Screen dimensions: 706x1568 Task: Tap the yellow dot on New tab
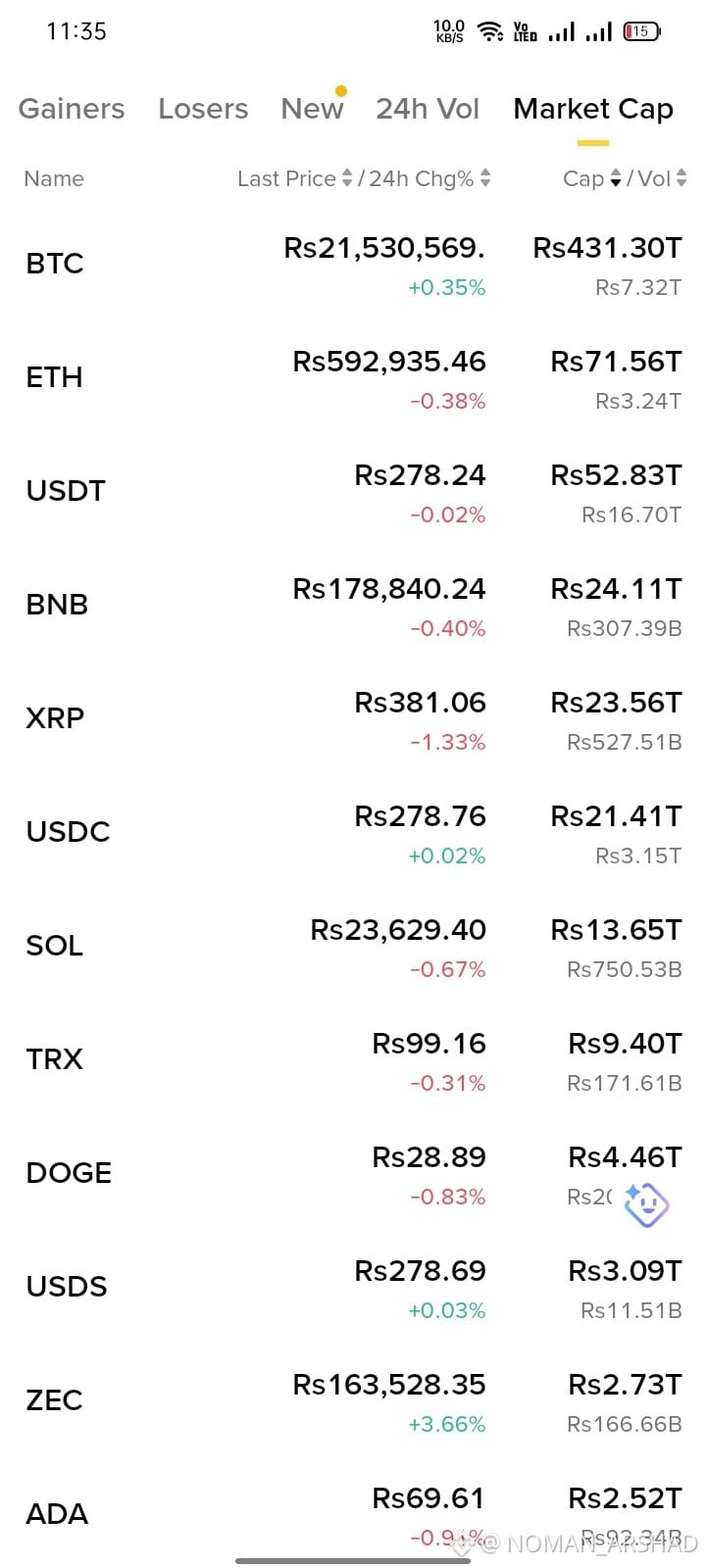click(x=340, y=91)
